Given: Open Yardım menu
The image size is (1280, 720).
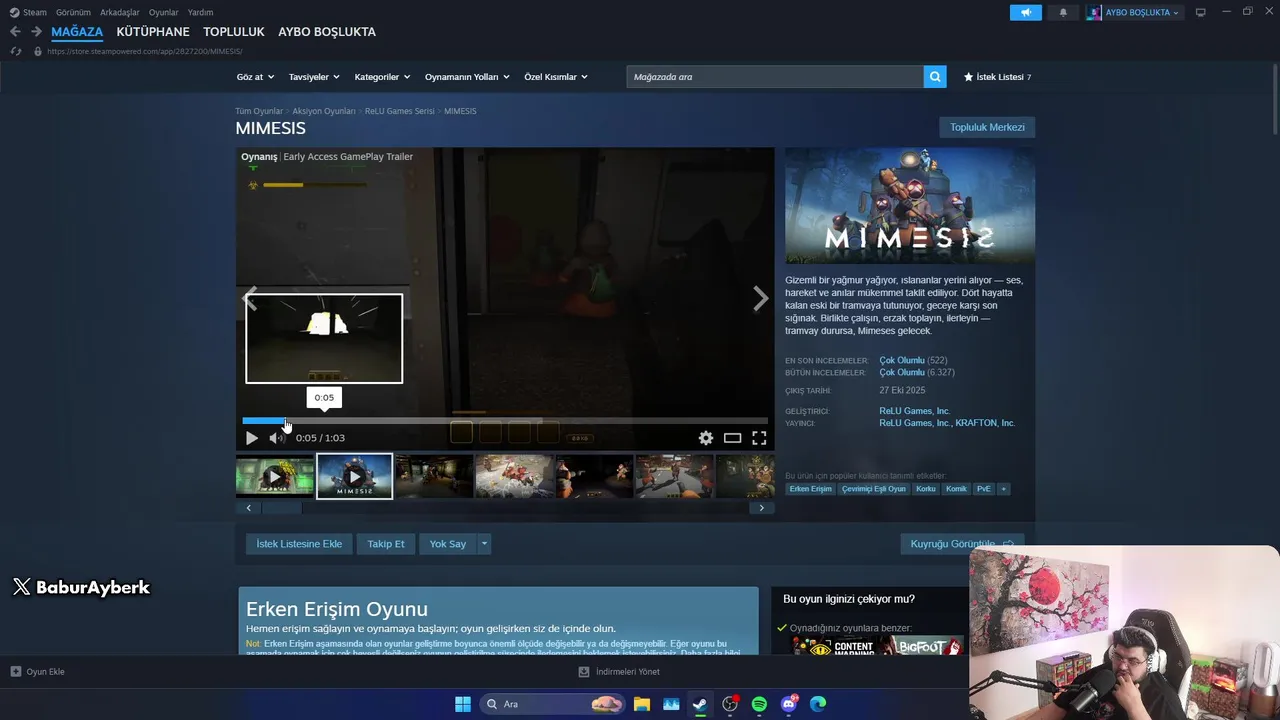Looking at the screenshot, I should pyautogui.click(x=200, y=13).
